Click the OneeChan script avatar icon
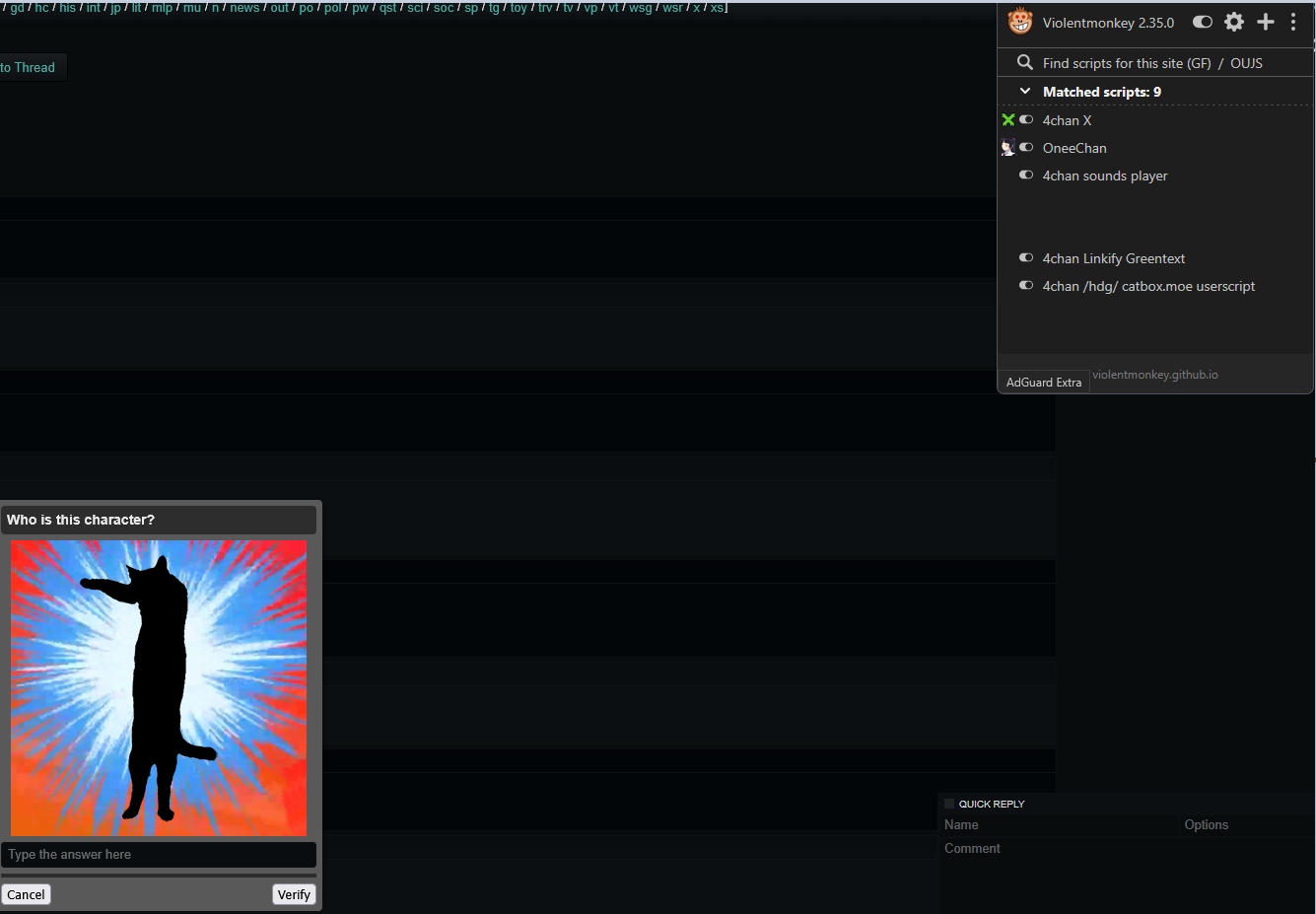 tap(1008, 148)
